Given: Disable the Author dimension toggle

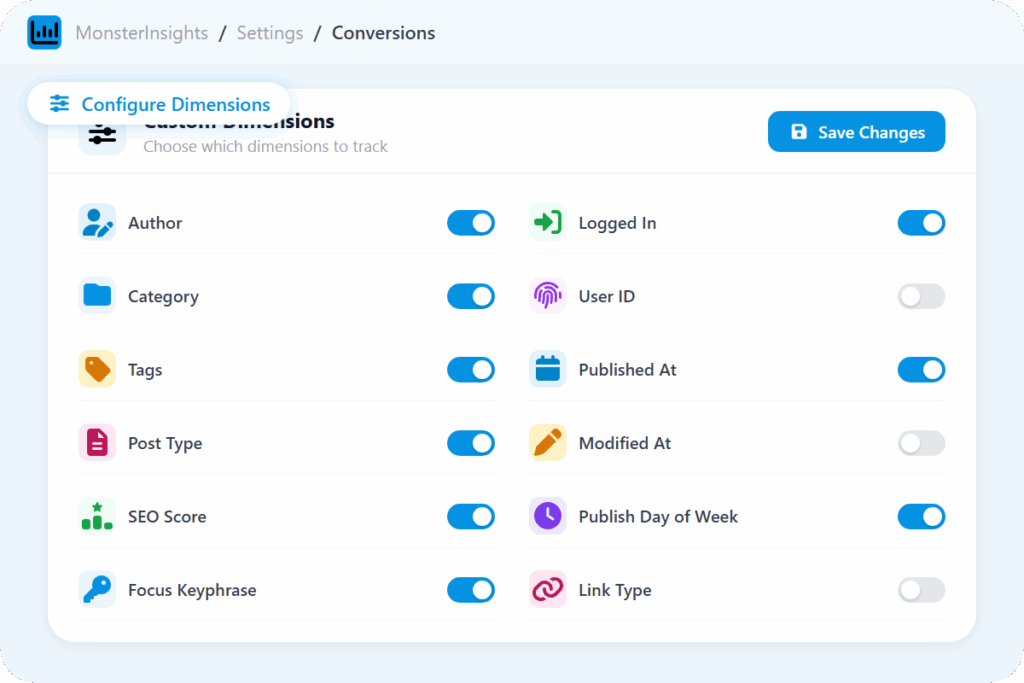Looking at the screenshot, I should 470,223.
